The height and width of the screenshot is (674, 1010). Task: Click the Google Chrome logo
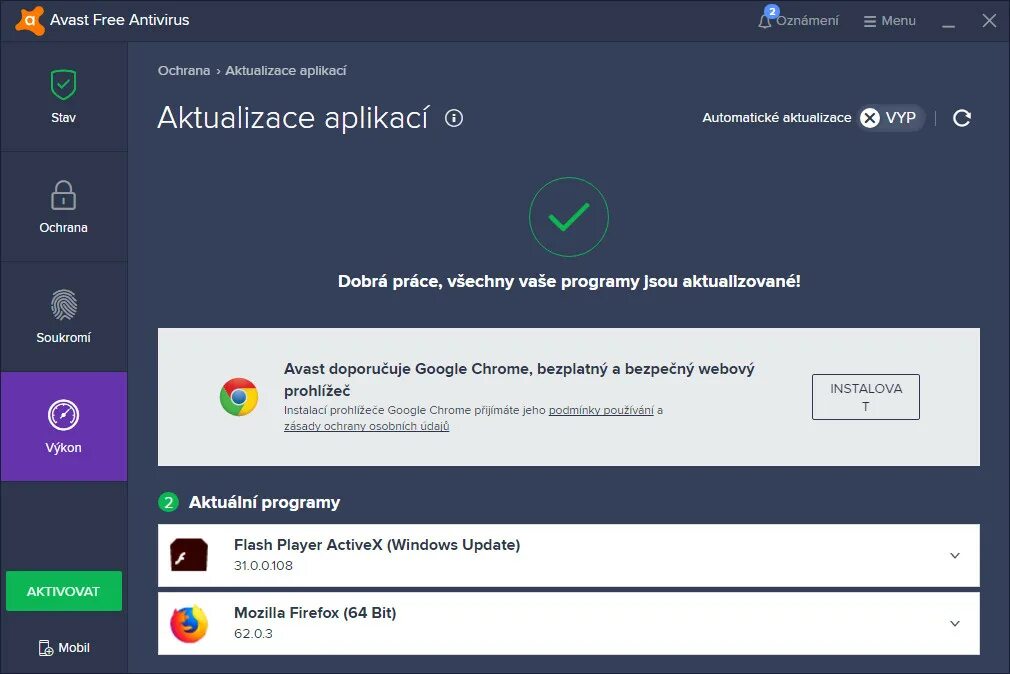coord(239,397)
